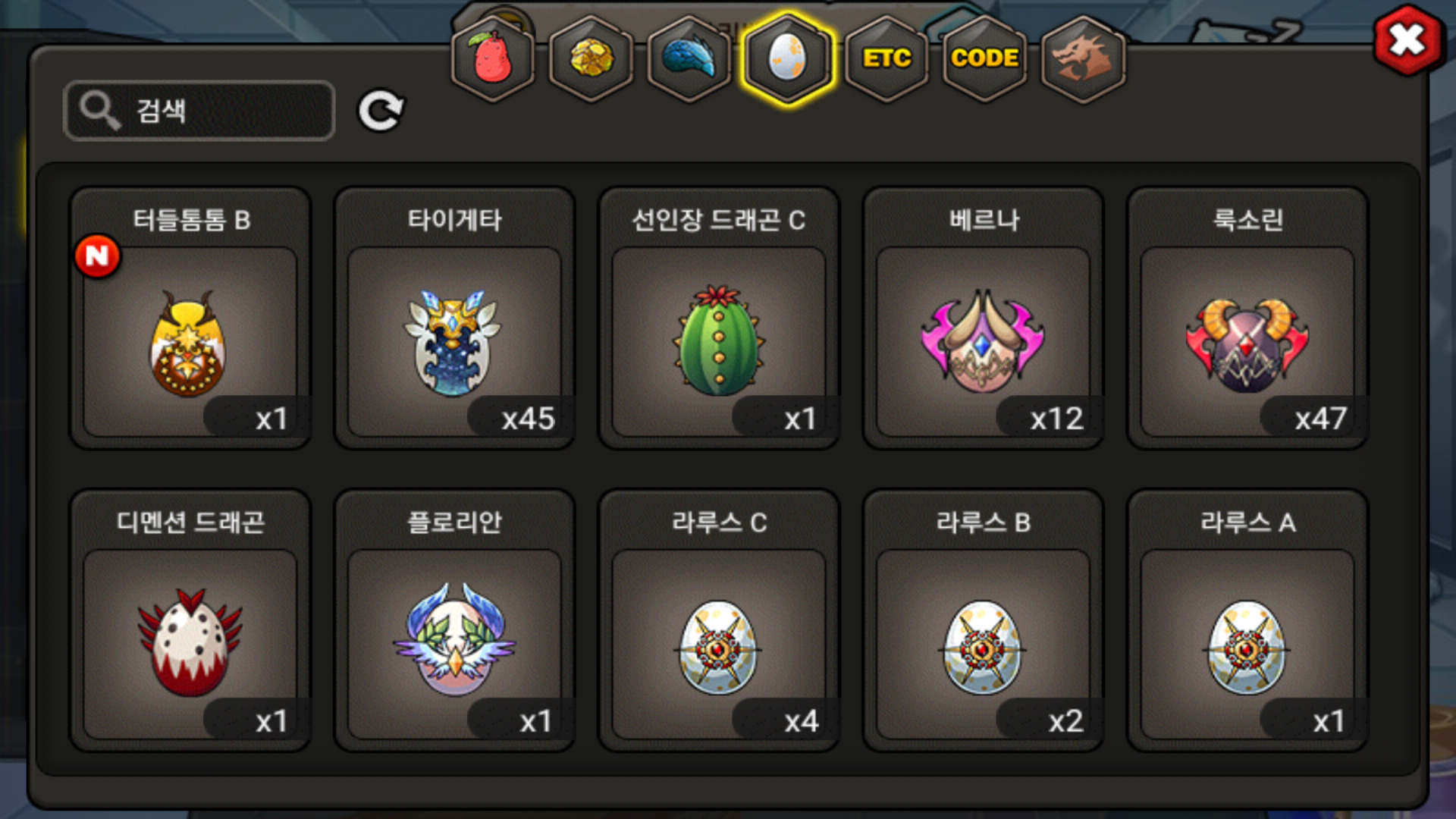Select the 터들톰톰 B egg
The image size is (1456, 819).
pyautogui.click(x=190, y=318)
